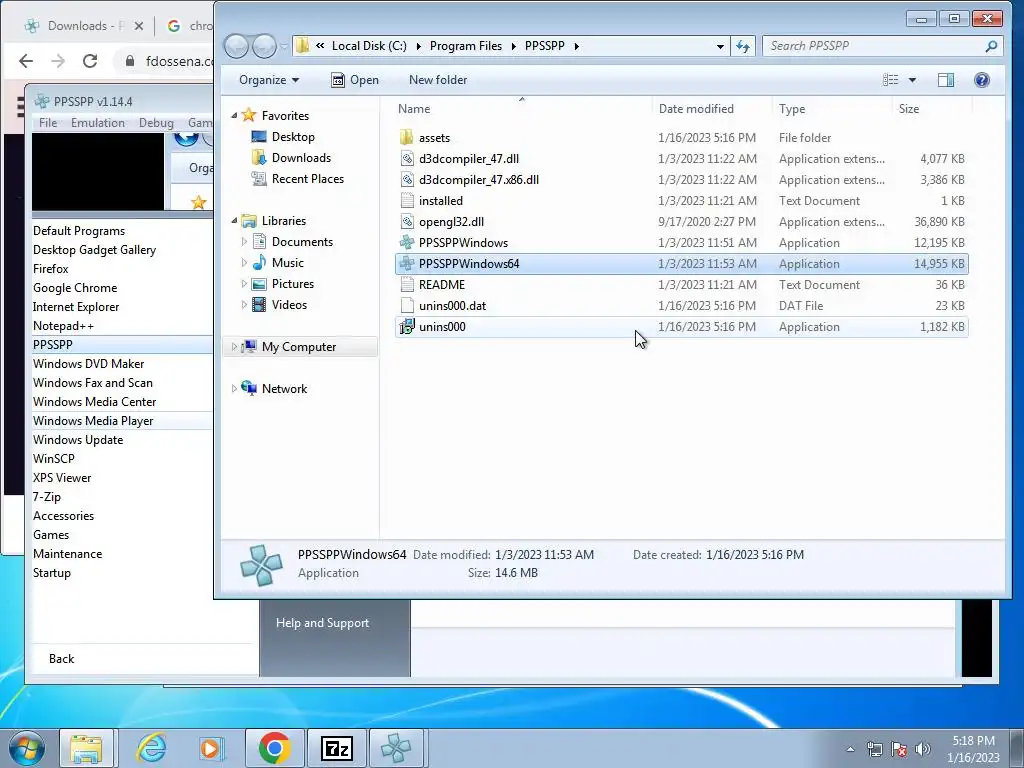Click Back in the Start menu
Viewport: 1024px width, 768px height.
point(61,658)
